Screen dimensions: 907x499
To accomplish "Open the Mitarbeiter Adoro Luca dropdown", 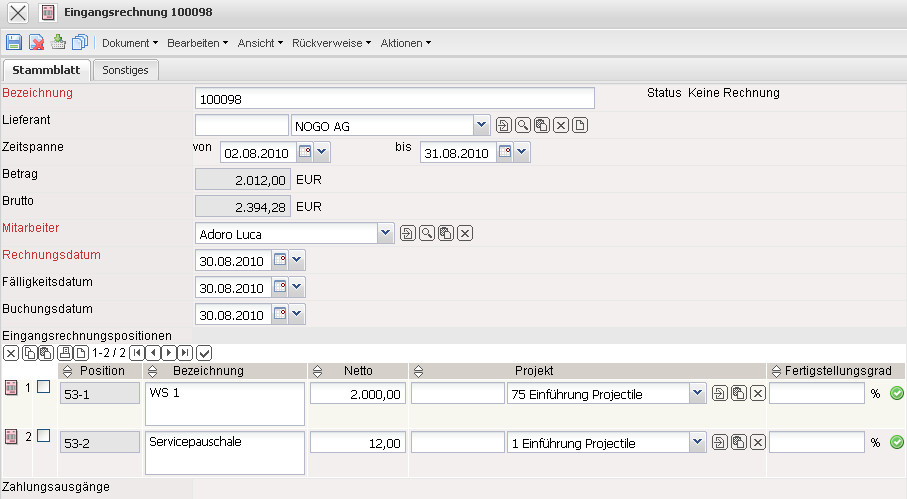I will coord(387,233).
